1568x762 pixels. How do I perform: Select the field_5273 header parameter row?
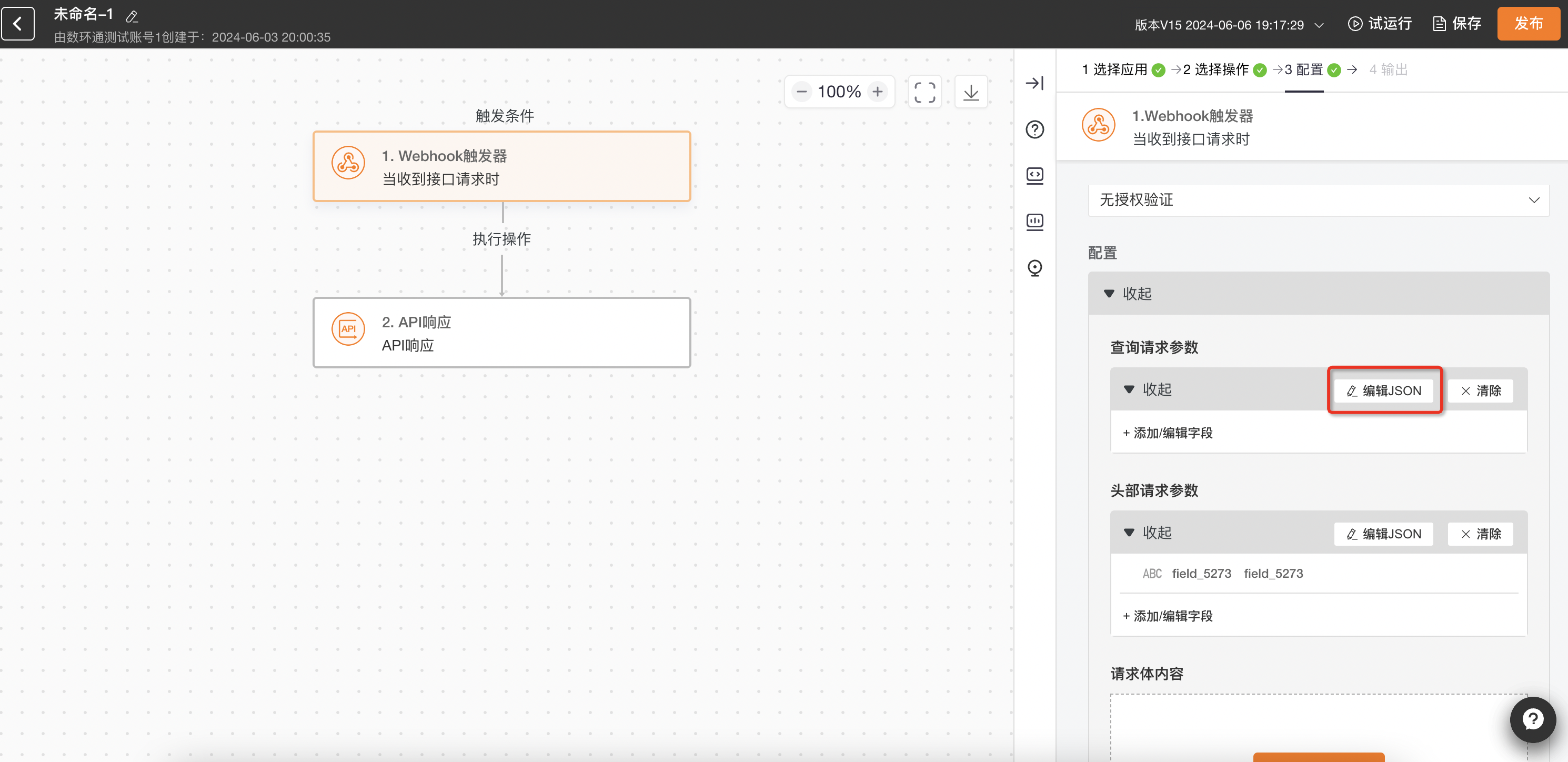point(1319,573)
